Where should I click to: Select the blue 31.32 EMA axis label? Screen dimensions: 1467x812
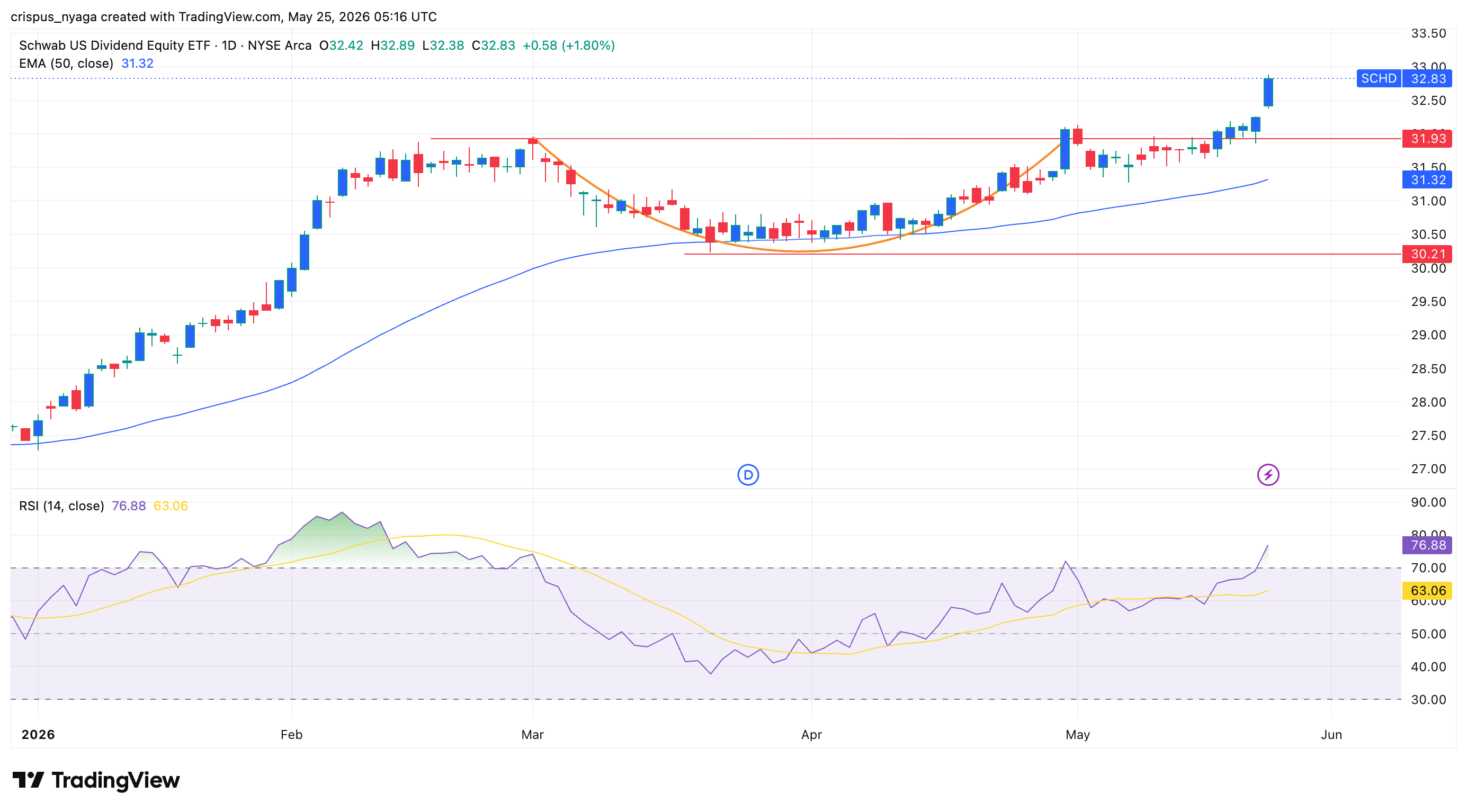click(x=1427, y=180)
